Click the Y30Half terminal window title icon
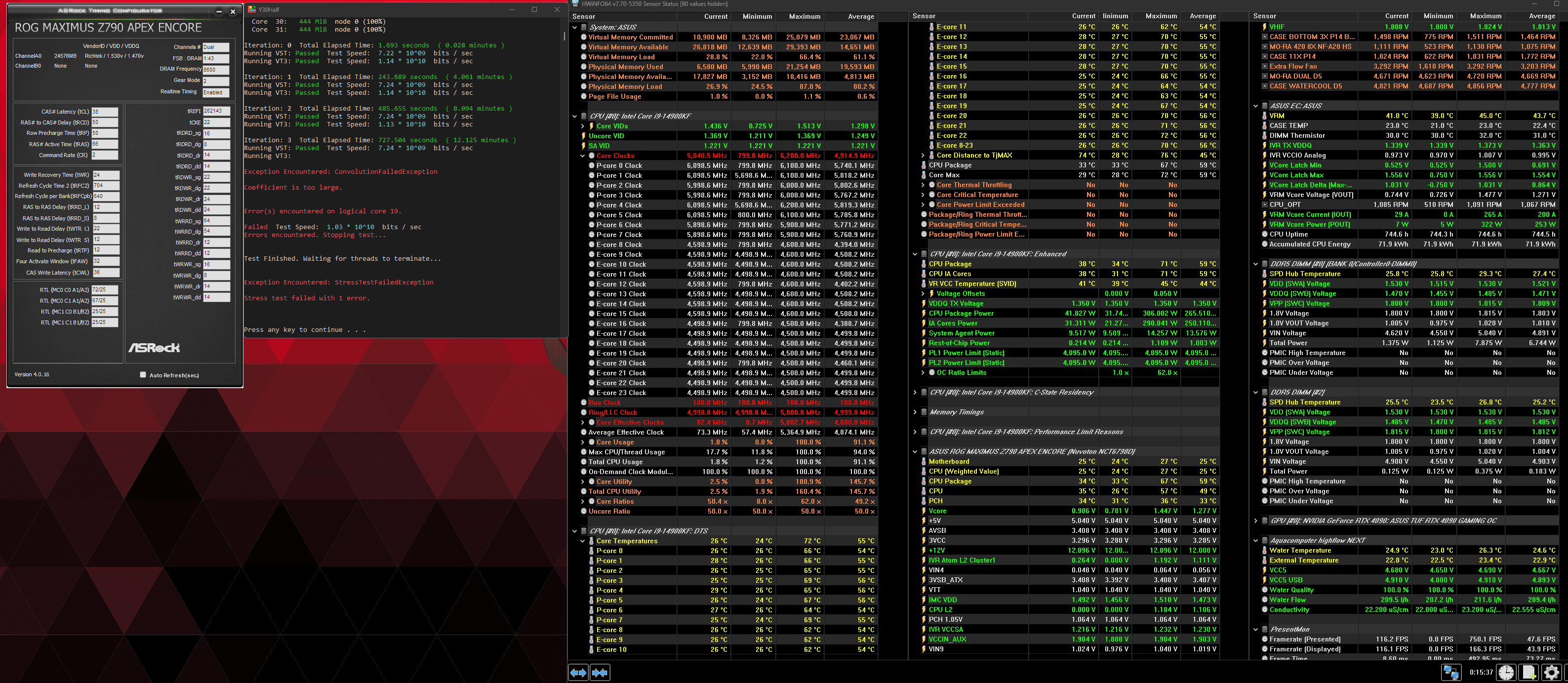Screen dimensions: 1568x683 tap(252, 9)
